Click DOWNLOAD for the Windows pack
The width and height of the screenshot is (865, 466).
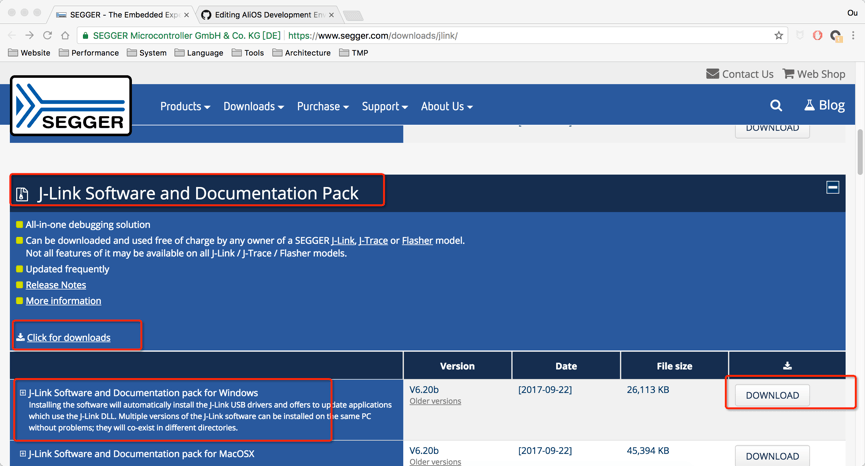(x=772, y=395)
